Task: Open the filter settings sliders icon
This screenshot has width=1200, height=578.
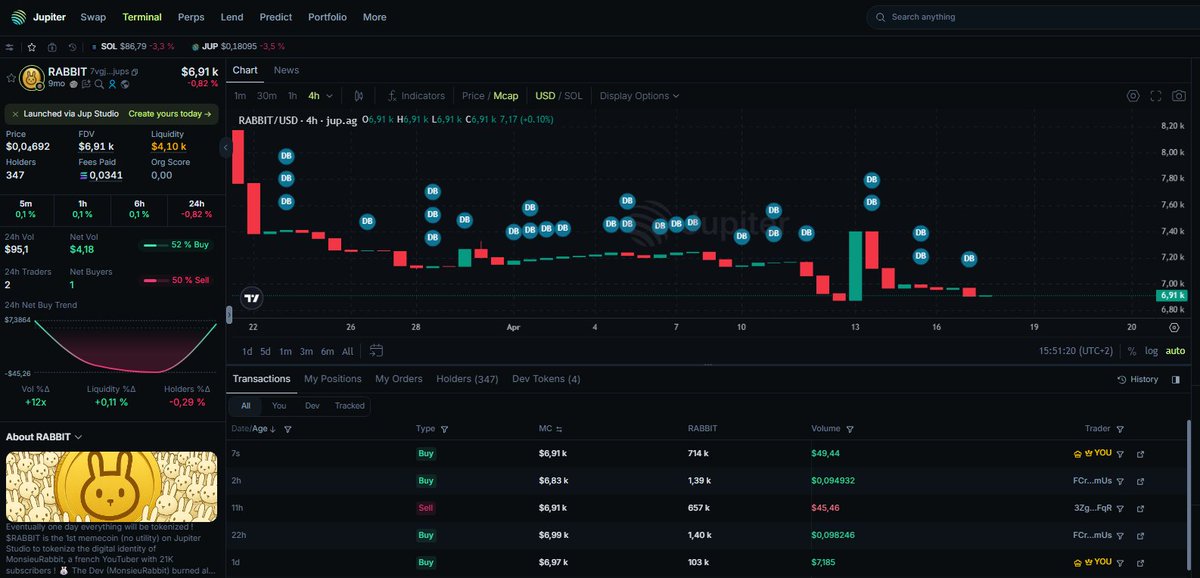Action: [10, 47]
